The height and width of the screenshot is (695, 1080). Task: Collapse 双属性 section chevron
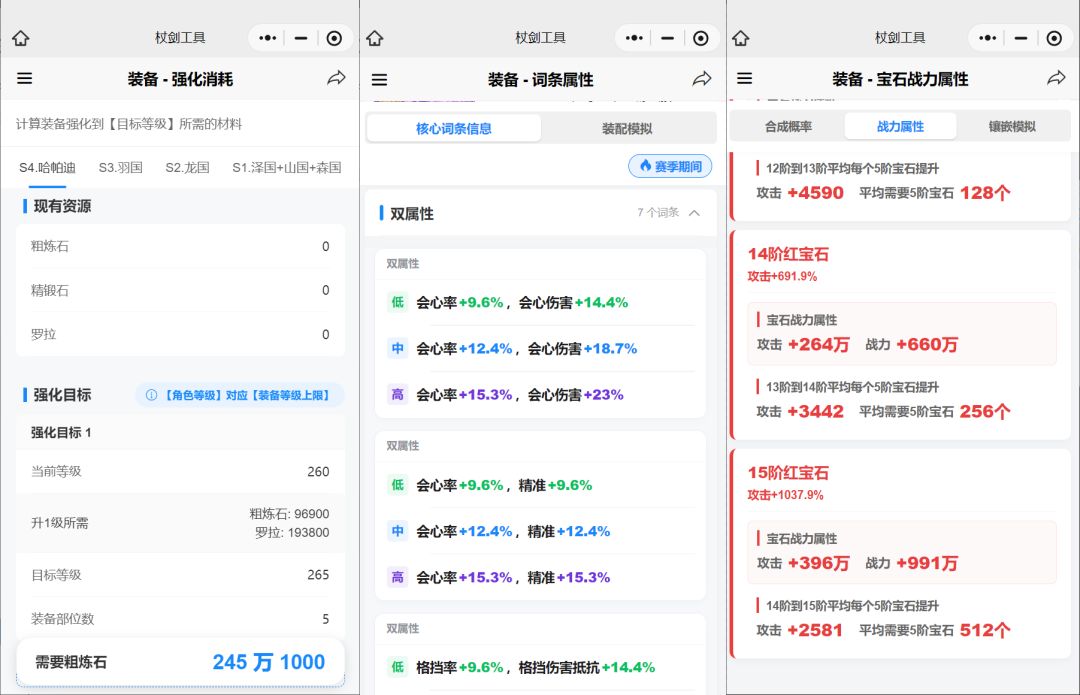694,213
